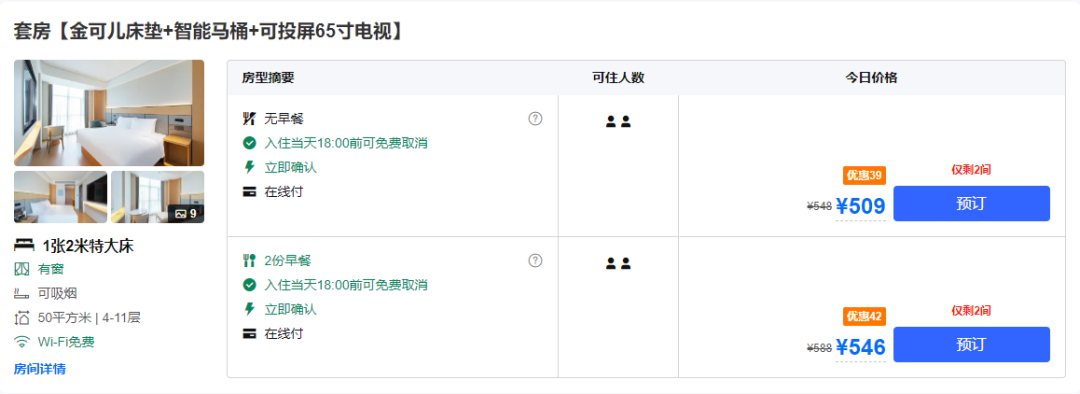This screenshot has height=394, width=1080.
Task: Click the 优惠42 discount tag
Action: 864,316
